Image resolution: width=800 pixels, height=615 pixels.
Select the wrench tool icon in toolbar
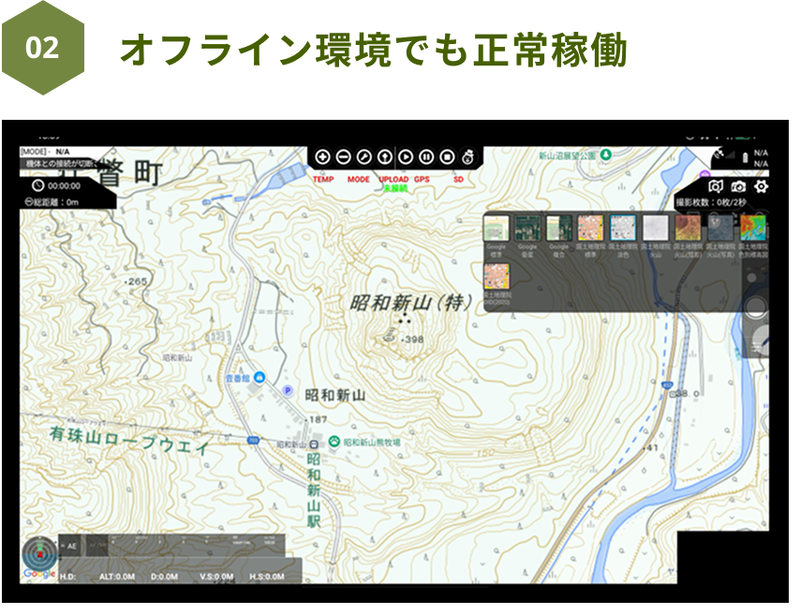(364, 157)
